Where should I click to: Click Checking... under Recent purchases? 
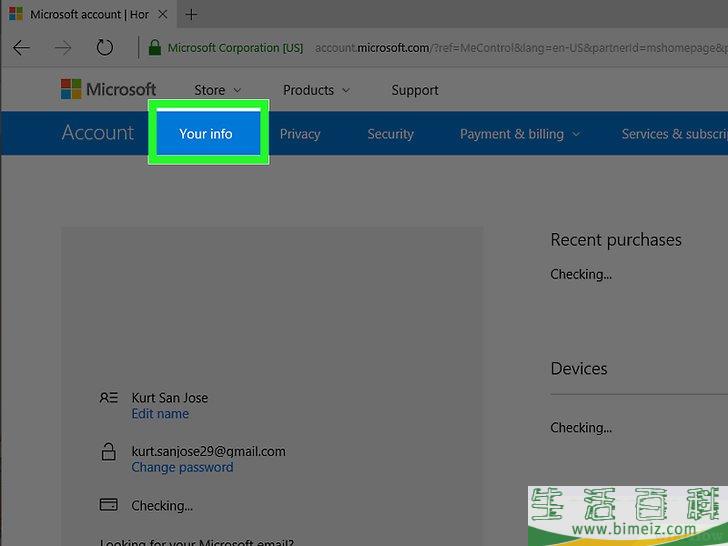[x=581, y=274]
